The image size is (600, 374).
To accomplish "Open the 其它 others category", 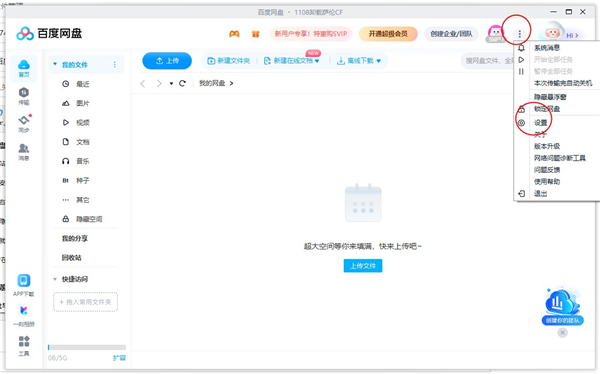I will 76,200.
